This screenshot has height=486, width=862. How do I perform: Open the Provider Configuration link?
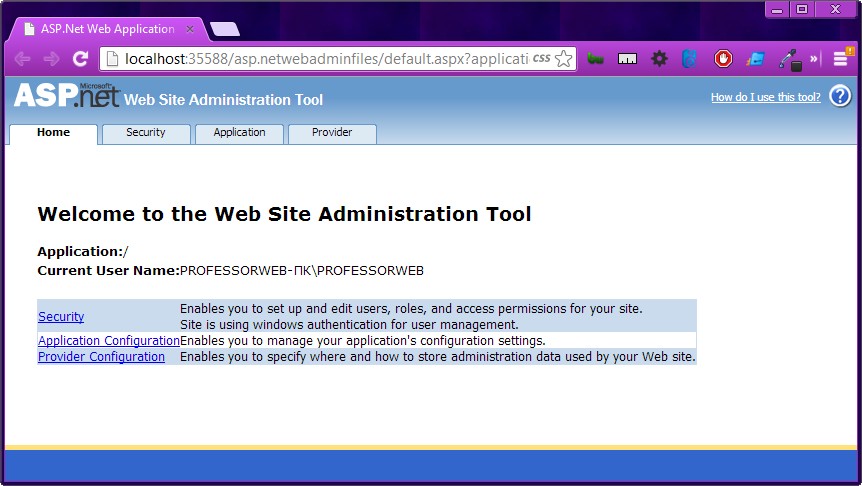(101, 356)
